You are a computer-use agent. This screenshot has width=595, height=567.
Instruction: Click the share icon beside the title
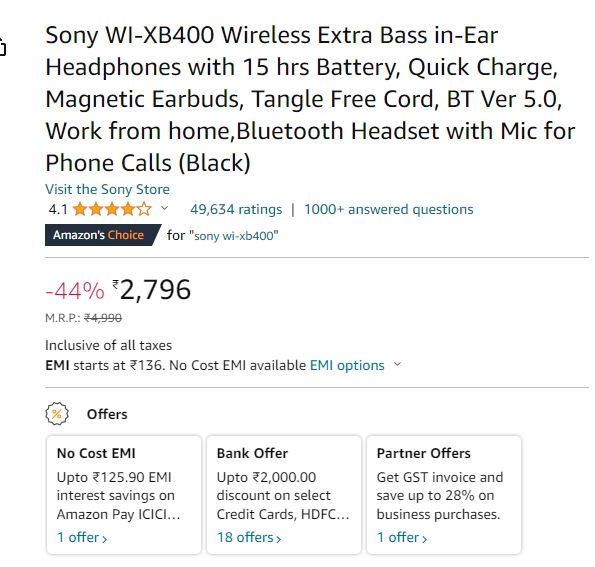click(x=2, y=46)
